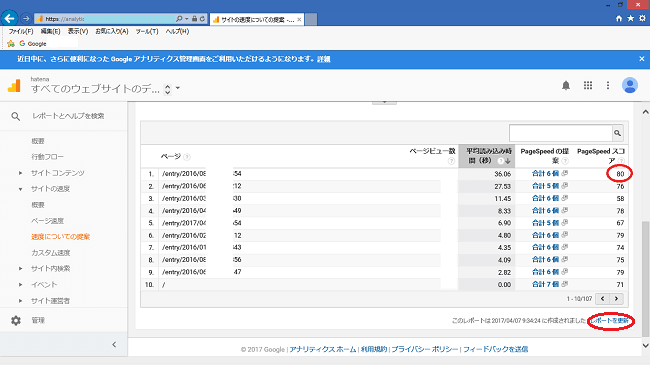The width and height of the screenshot is (650, 365).
Task: Select ページ速度 in sidebar
Action: 48,221
